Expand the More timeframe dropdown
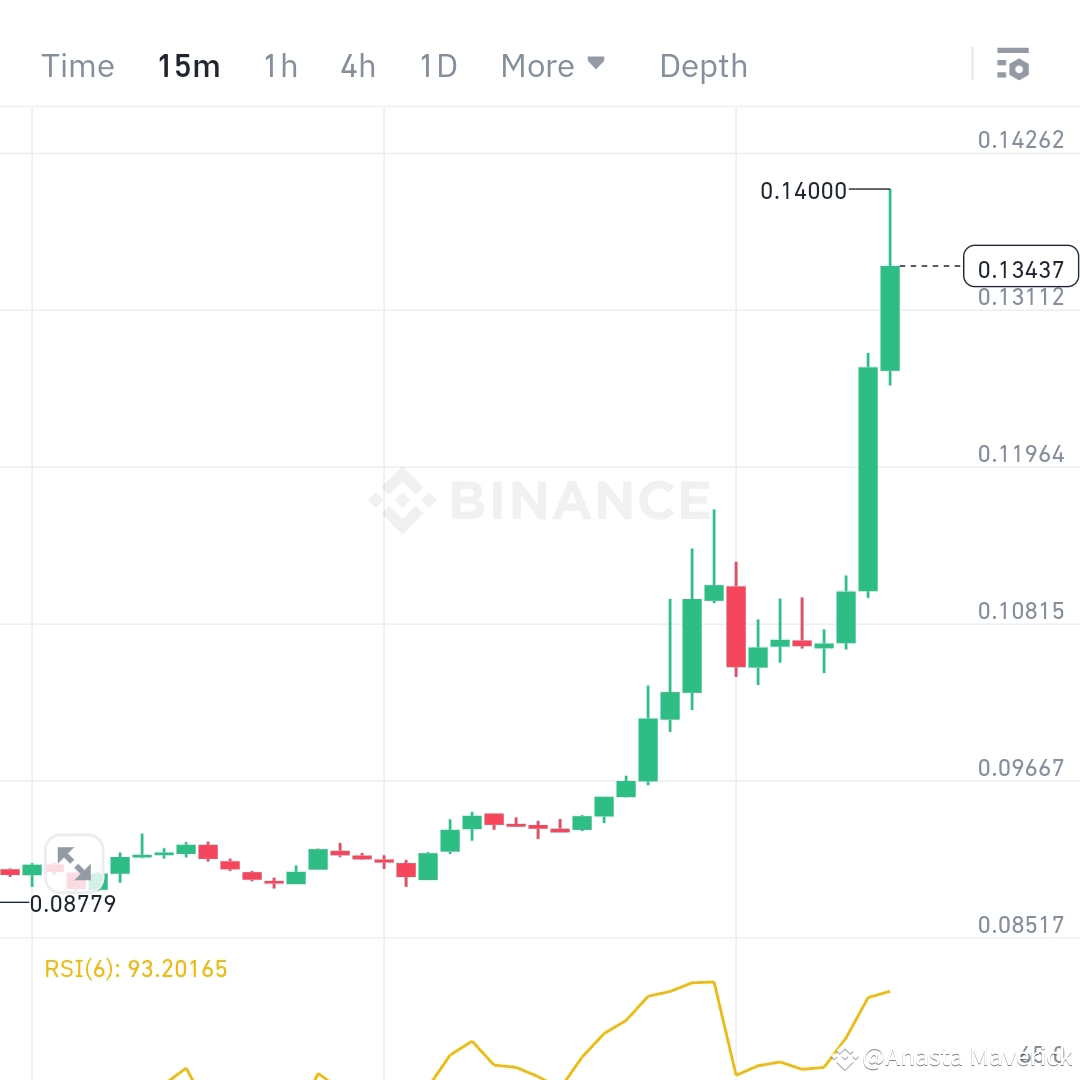The height and width of the screenshot is (1080, 1080). click(x=537, y=66)
